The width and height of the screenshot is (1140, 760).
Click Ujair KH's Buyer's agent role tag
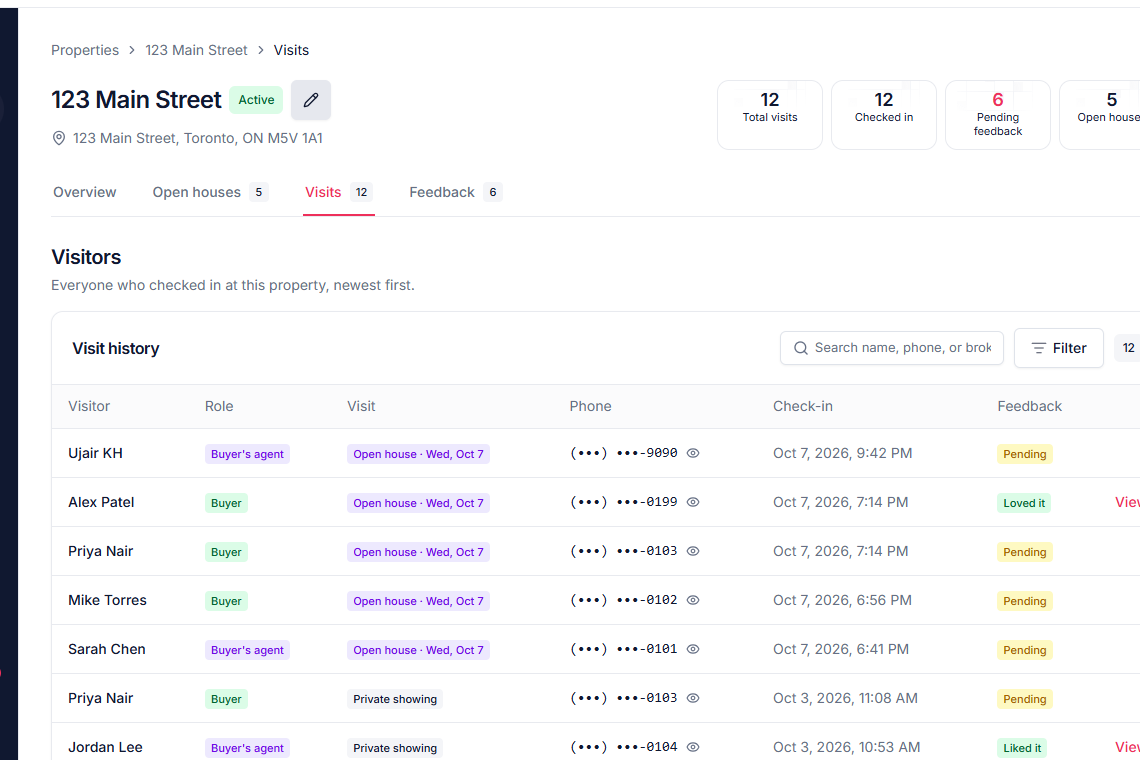pos(247,454)
